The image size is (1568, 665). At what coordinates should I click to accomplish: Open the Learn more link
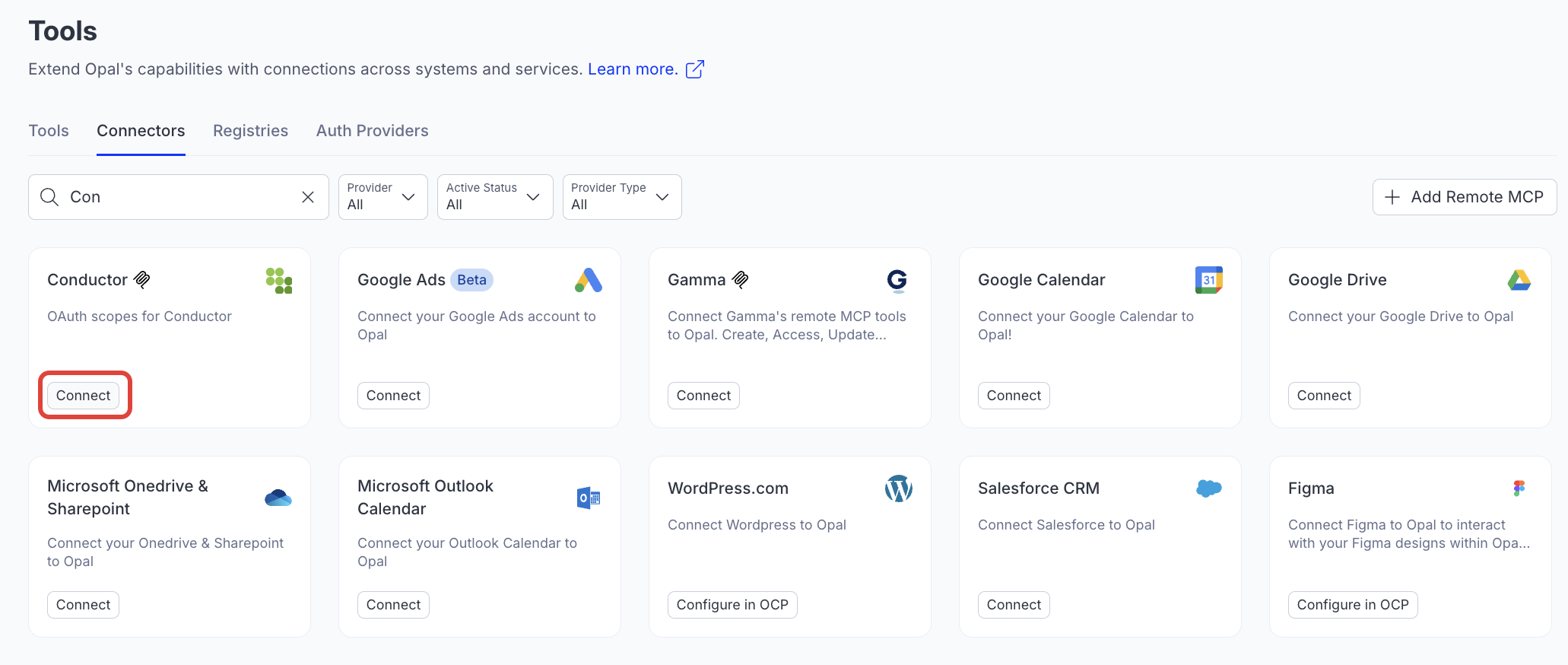click(633, 69)
